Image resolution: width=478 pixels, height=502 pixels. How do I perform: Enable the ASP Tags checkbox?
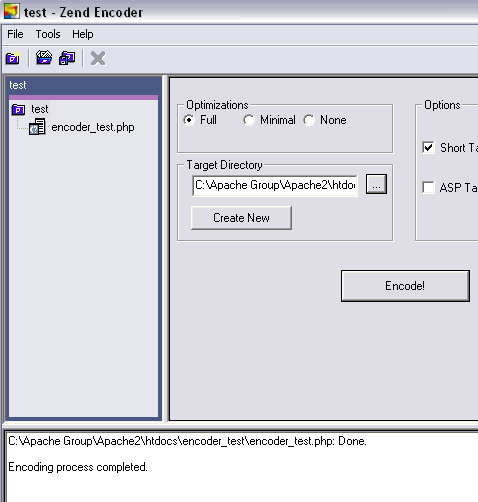coord(428,187)
